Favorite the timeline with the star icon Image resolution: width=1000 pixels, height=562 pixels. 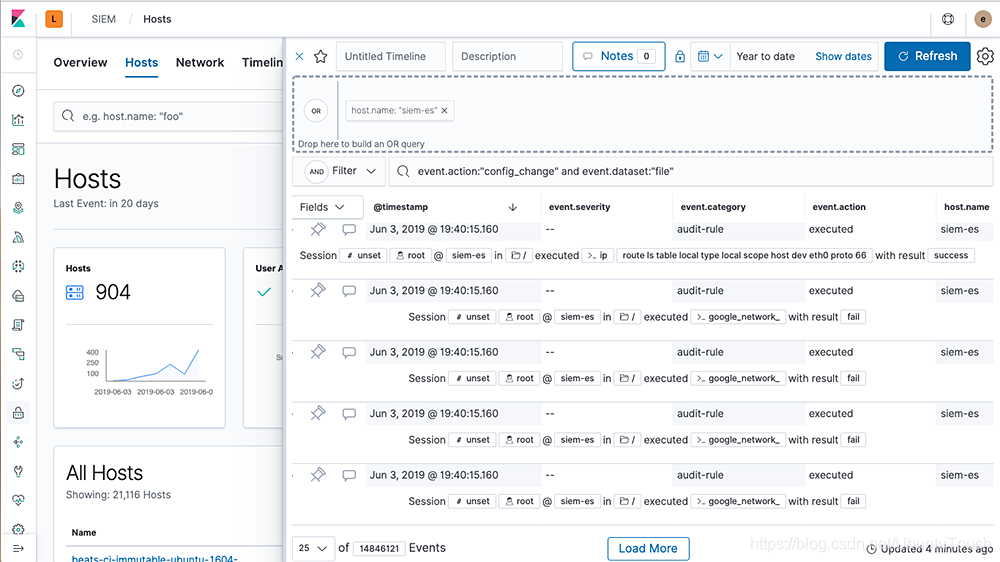point(321,56)
